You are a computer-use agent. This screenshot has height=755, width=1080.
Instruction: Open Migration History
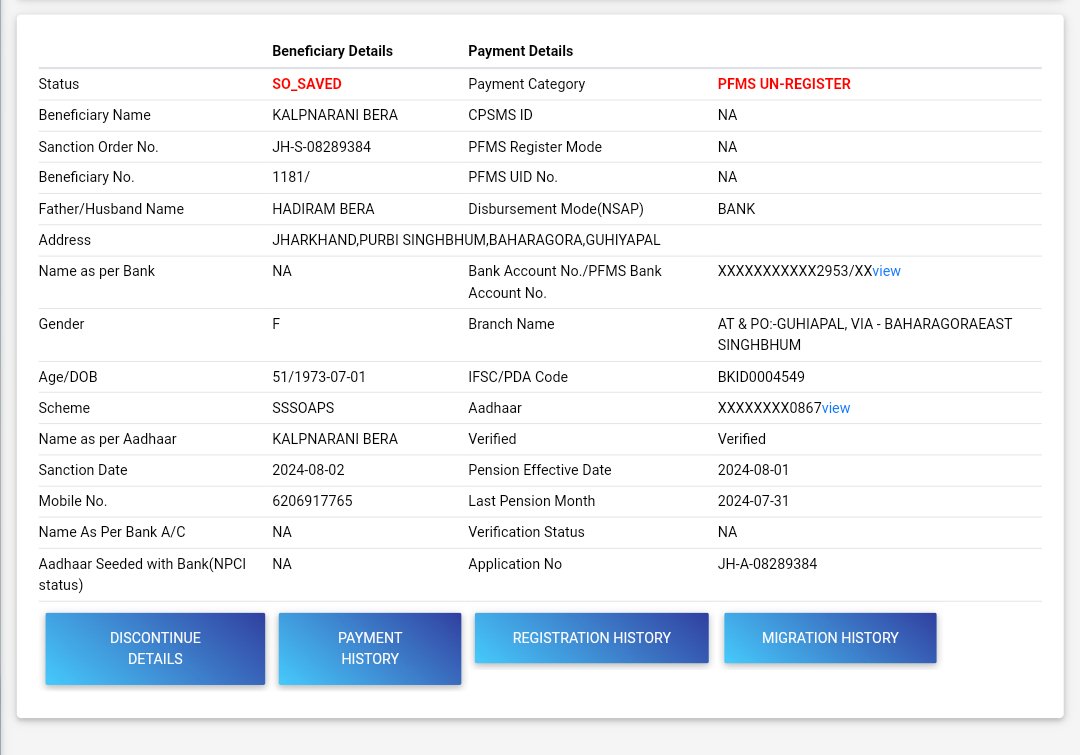coord(830,638)
